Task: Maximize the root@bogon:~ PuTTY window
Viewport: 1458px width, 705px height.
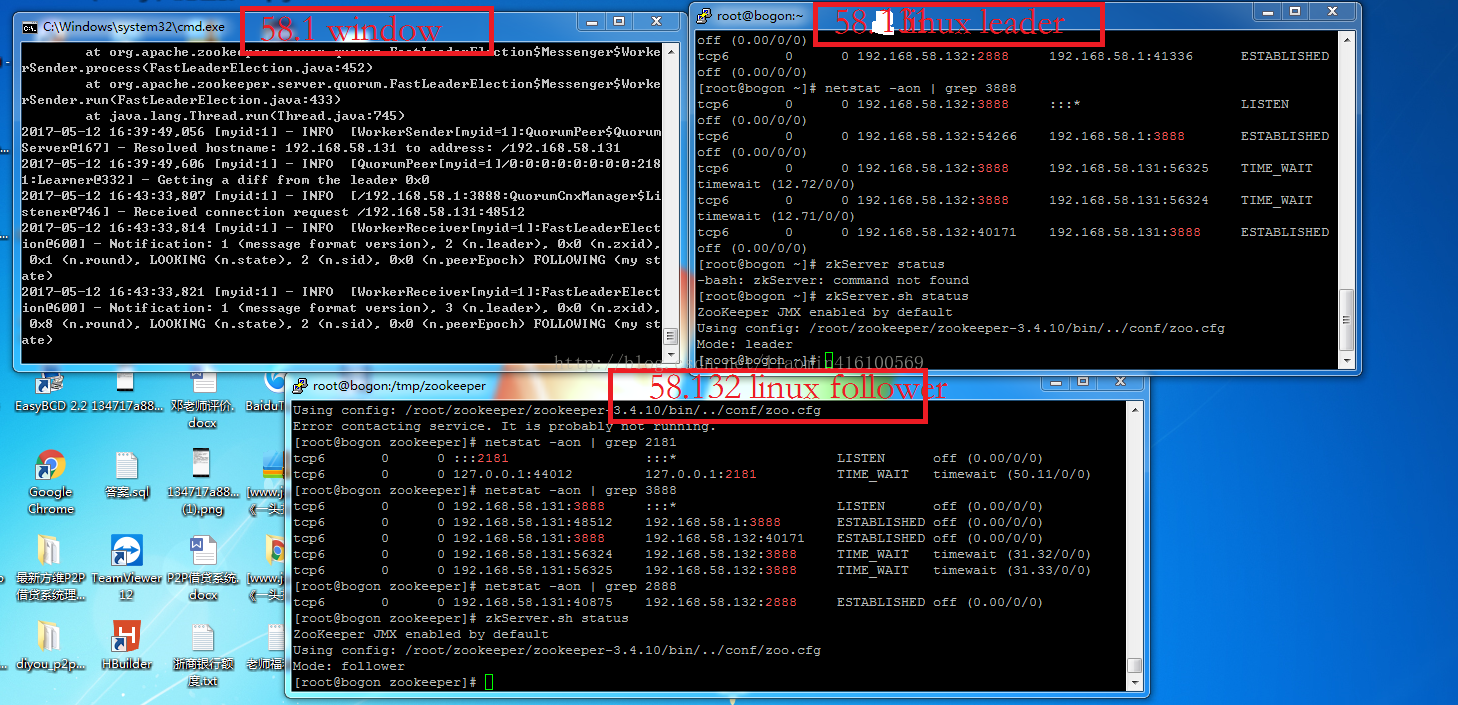Action: coord(1296,11)
